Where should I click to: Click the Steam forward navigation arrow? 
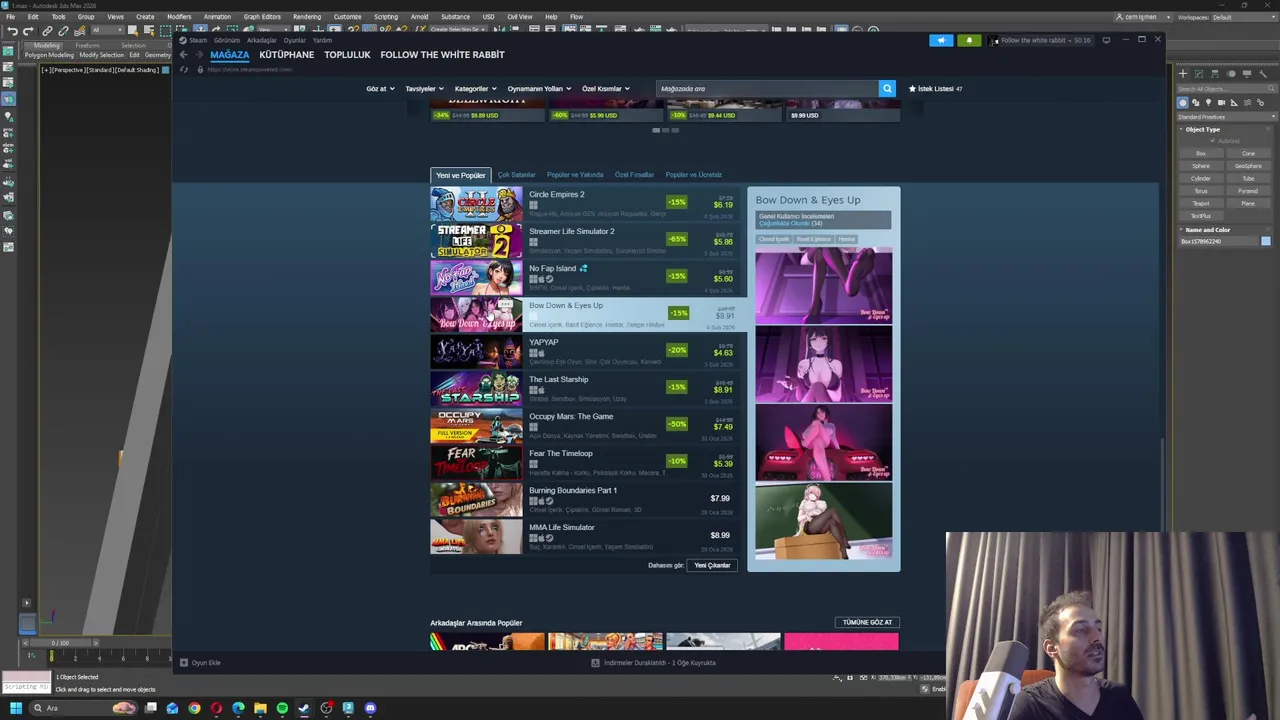[x=198, y=55]
